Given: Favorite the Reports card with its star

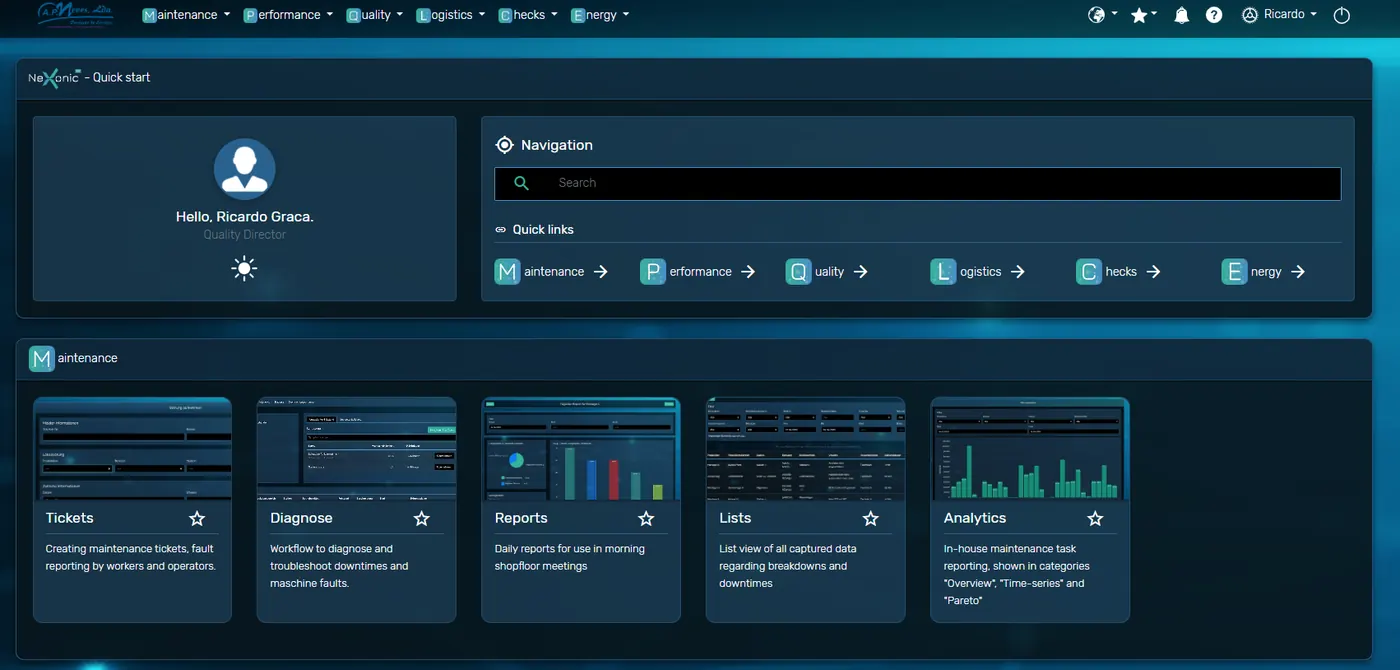Looking at the screenshot, I should click(x=646, y=518).
